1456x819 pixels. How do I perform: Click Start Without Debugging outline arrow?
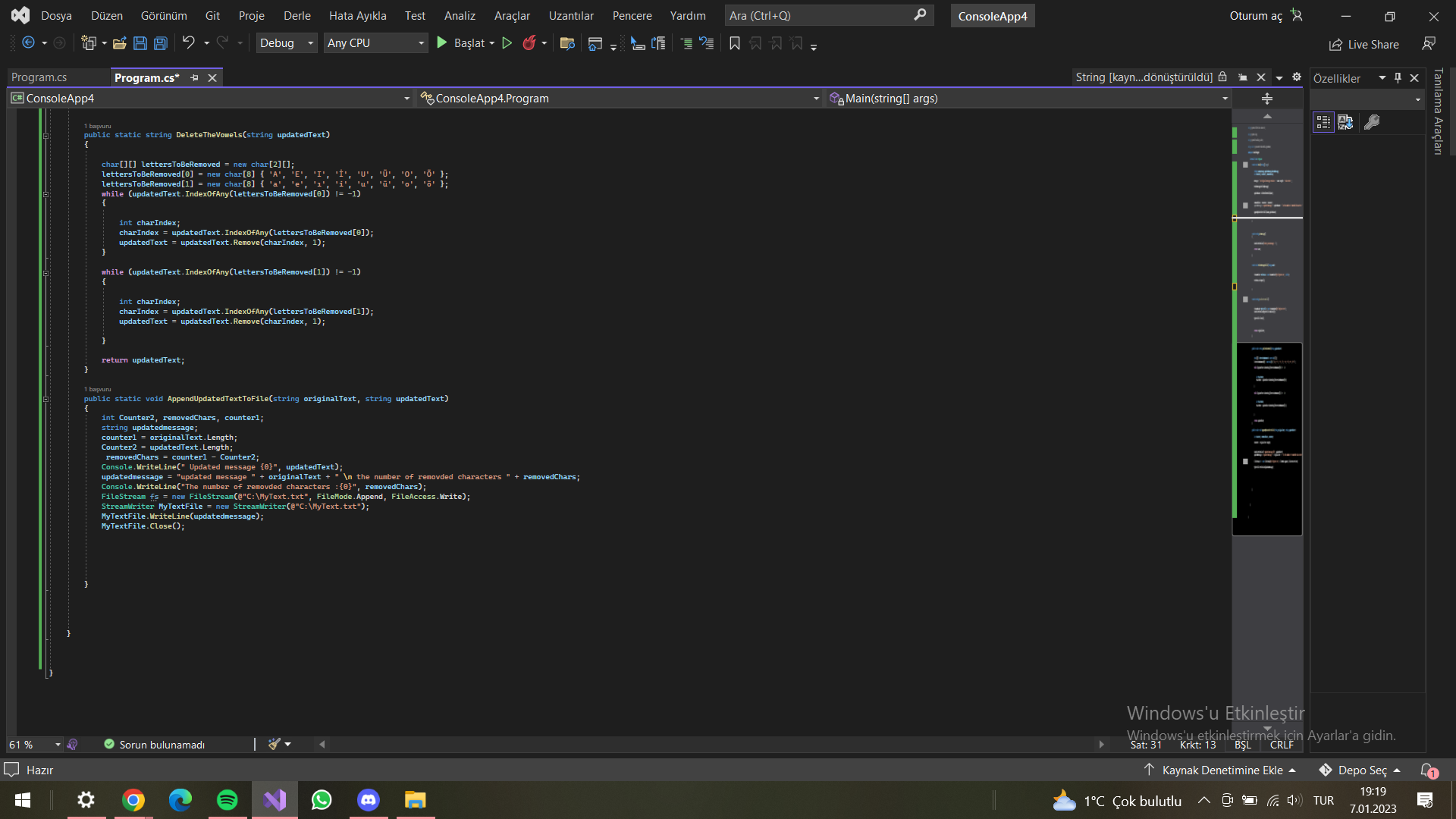(x=507, y=43)
